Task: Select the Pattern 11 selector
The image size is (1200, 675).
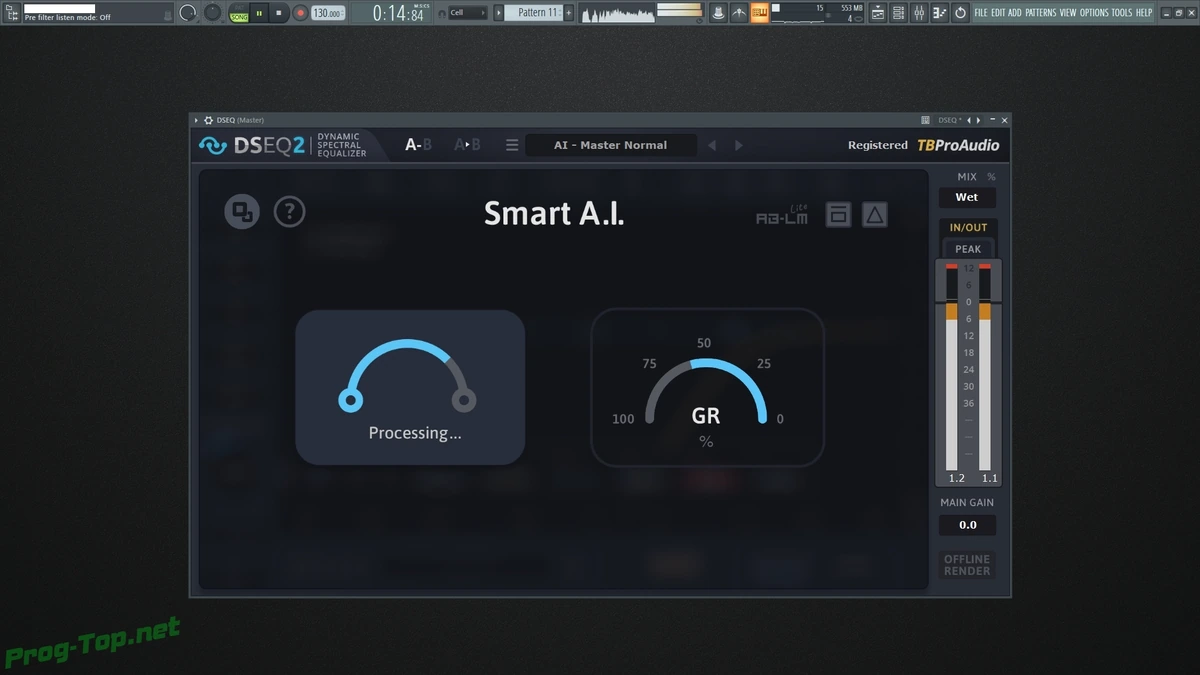Action: (534, 13)
